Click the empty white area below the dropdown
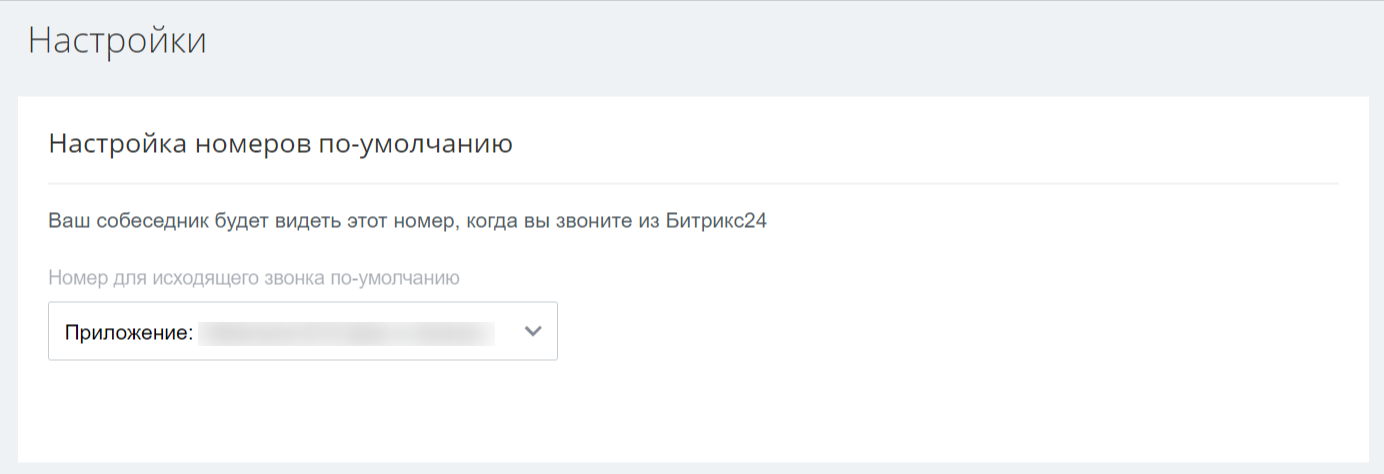The image size is (1384, 474). click(x=693, y=412)
